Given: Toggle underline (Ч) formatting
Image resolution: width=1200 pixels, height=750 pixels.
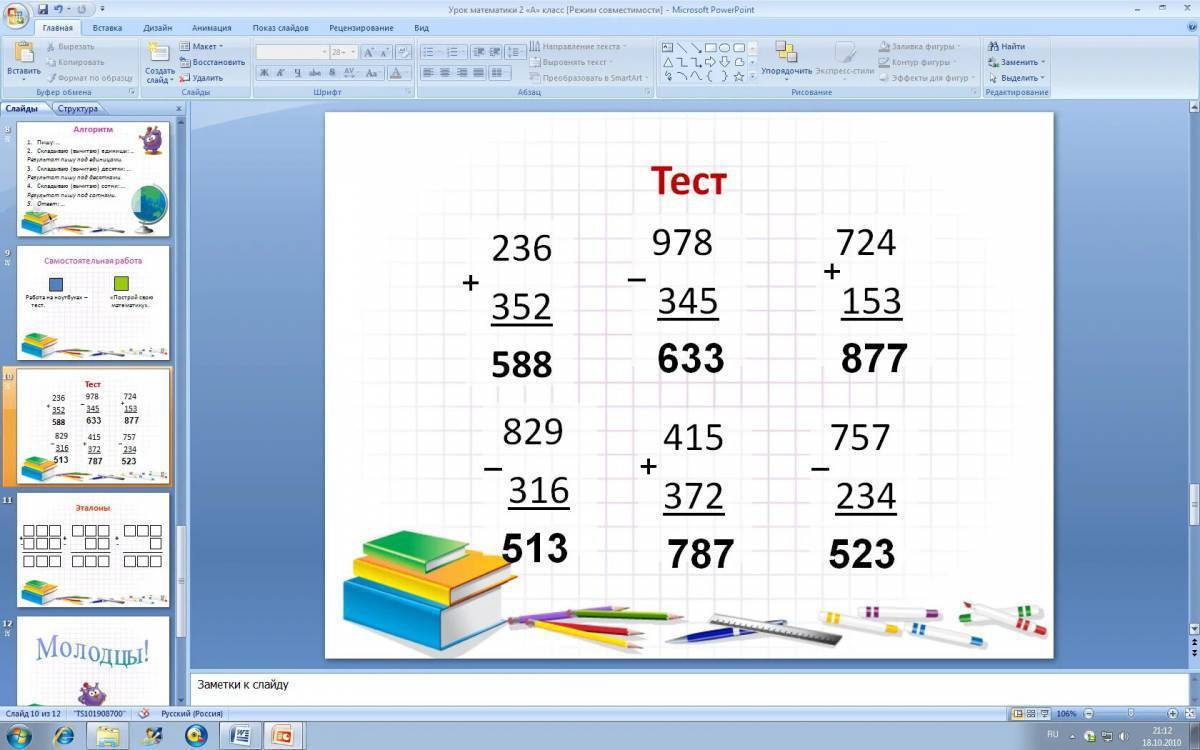Looking at the screenshot, I should [x=297, y=73].
